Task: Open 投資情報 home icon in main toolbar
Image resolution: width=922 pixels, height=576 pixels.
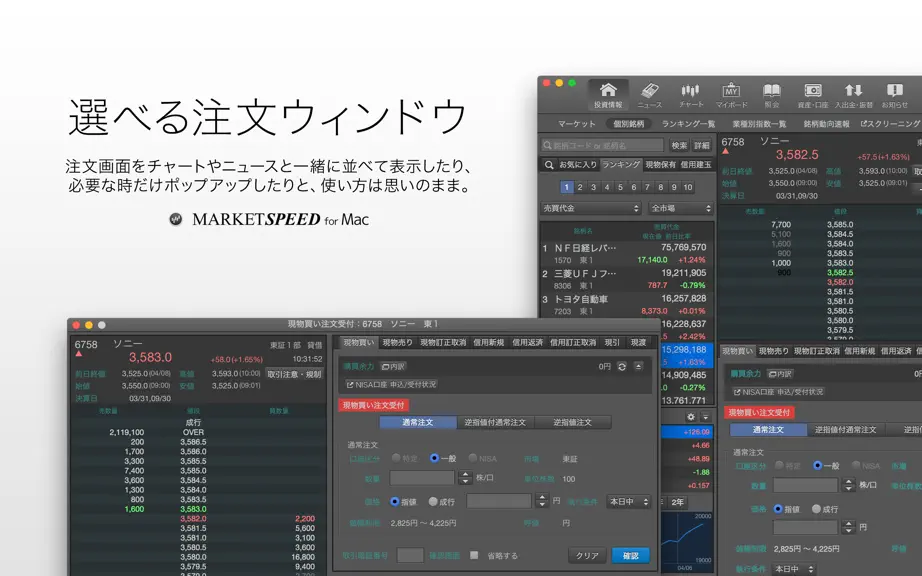Action: 608,95
